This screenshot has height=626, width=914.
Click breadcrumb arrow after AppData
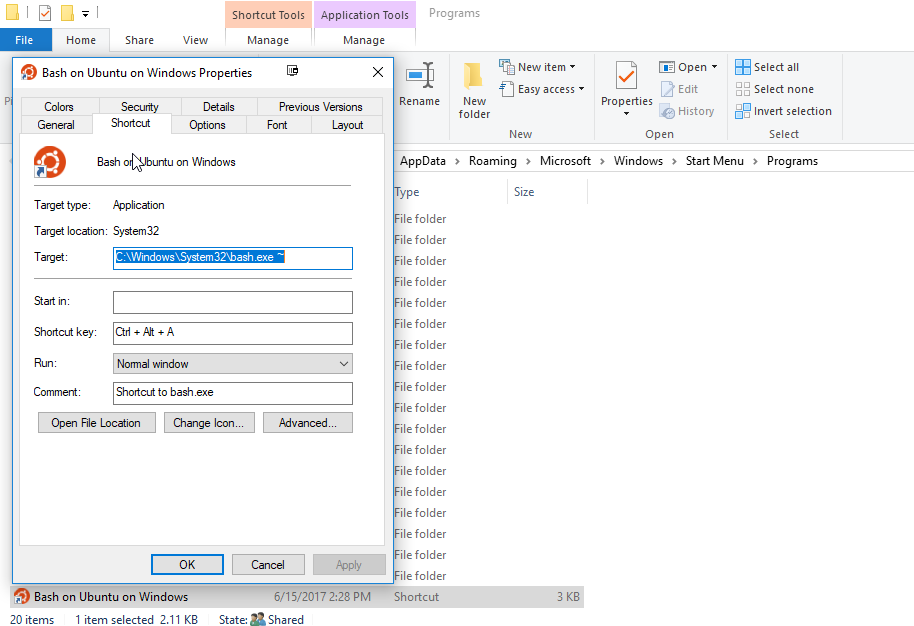(x=457, y=161)
